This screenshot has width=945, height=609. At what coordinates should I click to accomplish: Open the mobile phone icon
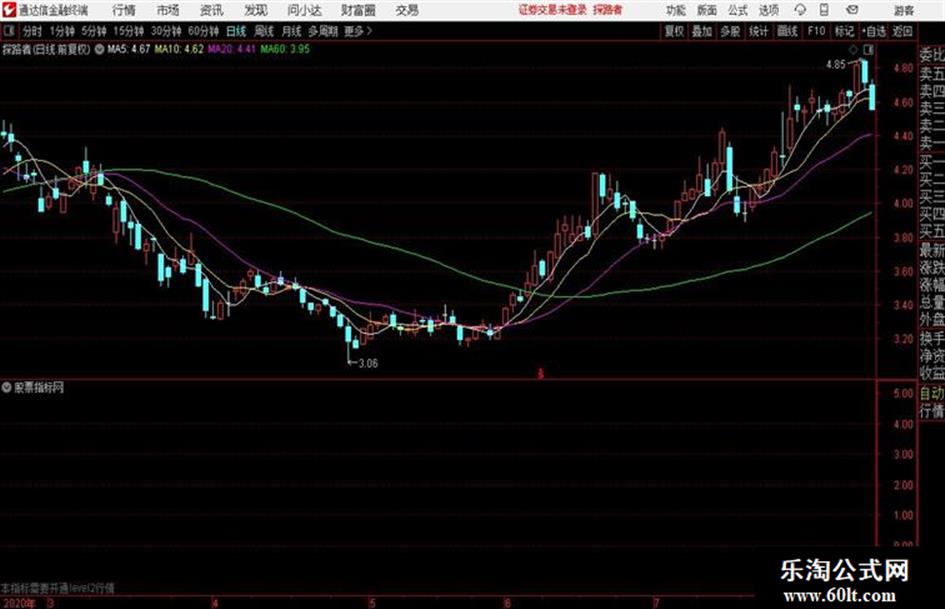click(824, 10)
